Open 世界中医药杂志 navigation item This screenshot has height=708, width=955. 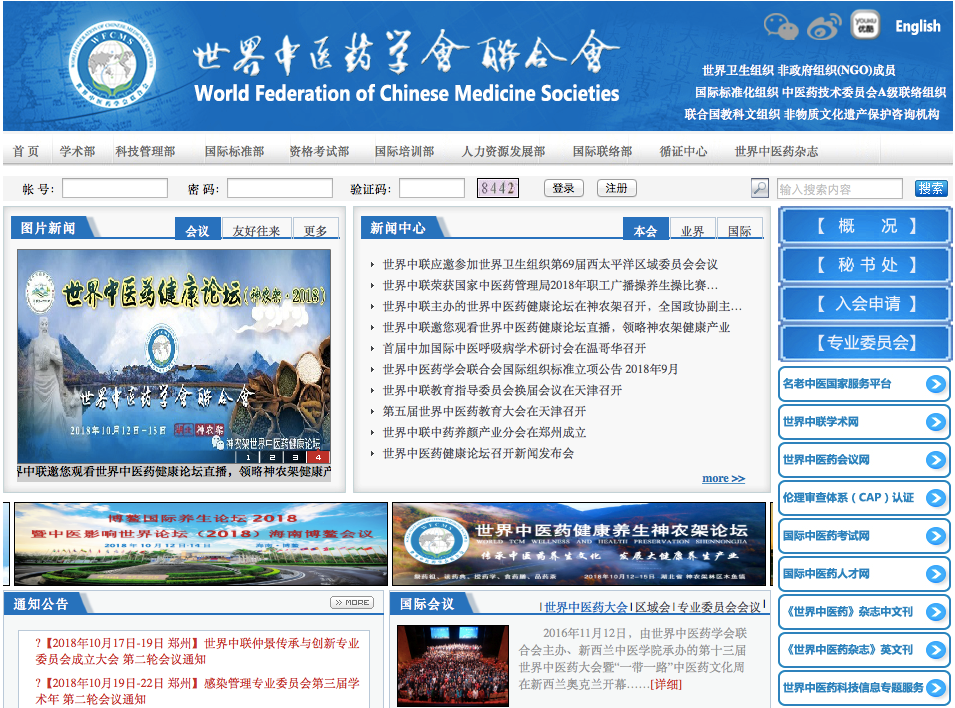(x=777, y=151)
